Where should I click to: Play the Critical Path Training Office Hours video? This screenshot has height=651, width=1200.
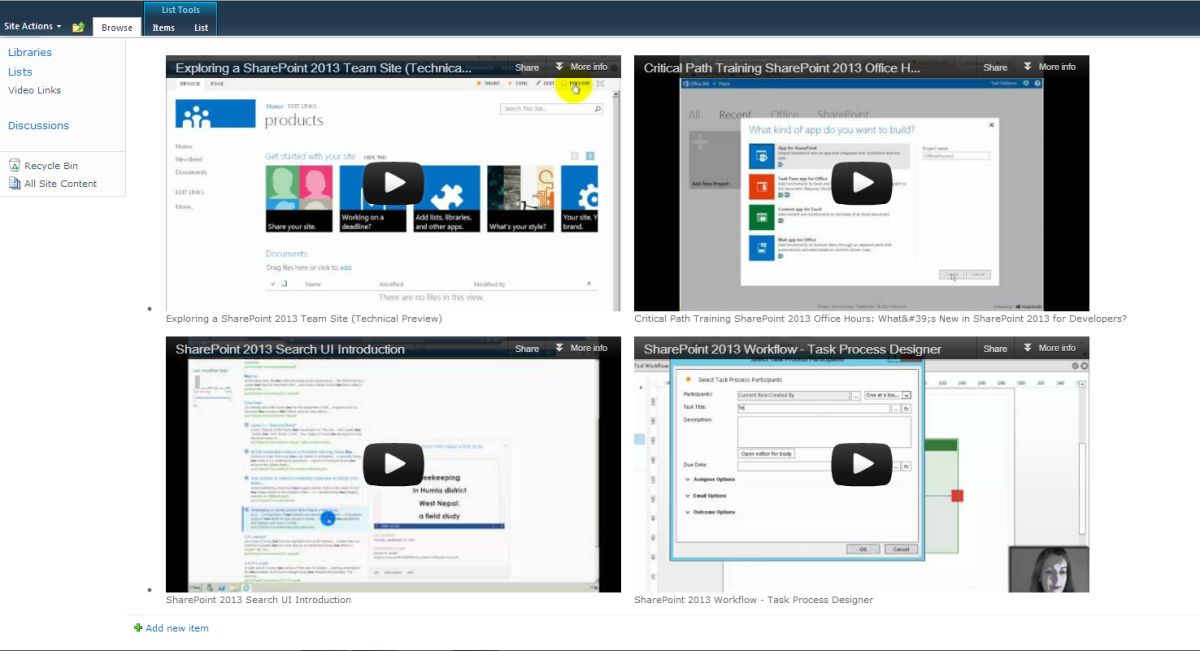click(x=861, y=183)
